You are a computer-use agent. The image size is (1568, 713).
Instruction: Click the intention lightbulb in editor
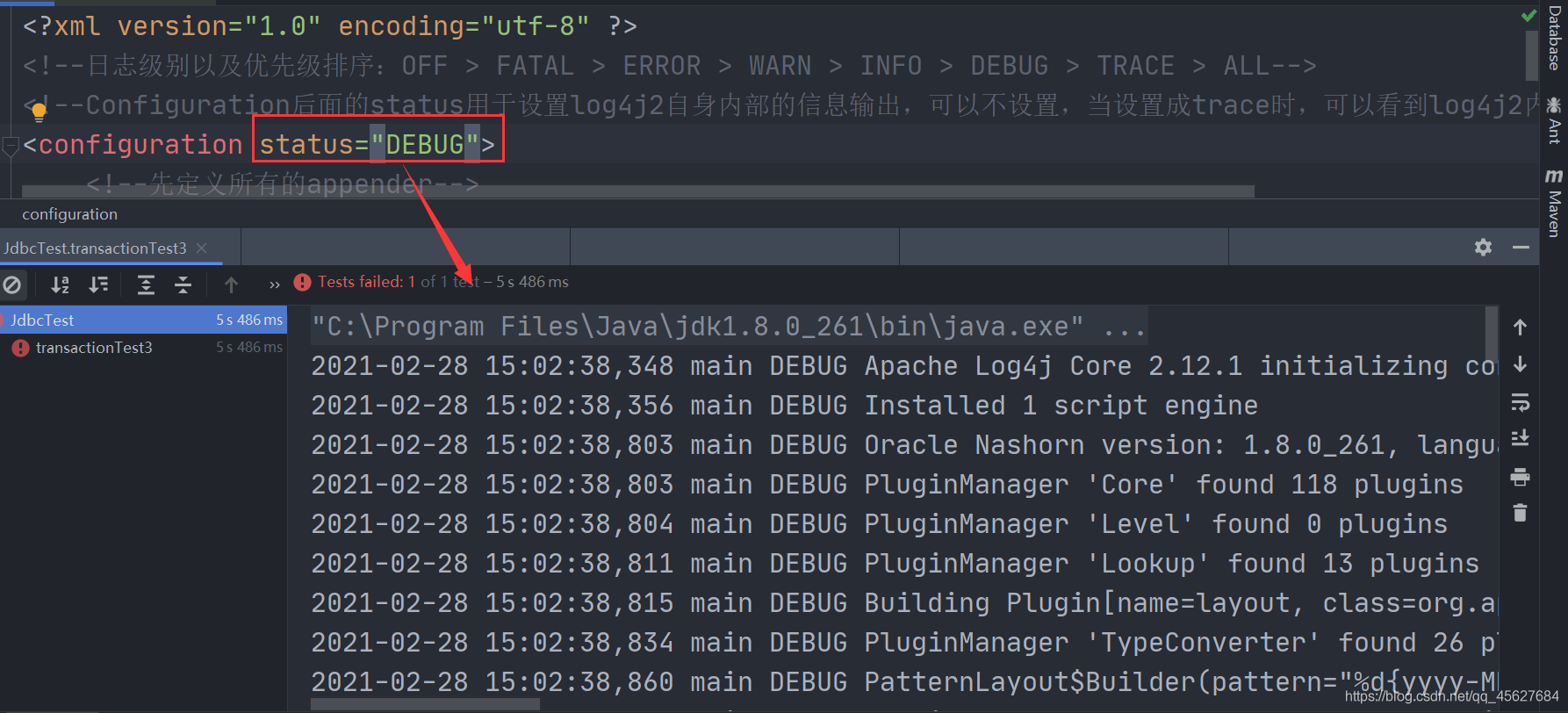click(39, 112)
